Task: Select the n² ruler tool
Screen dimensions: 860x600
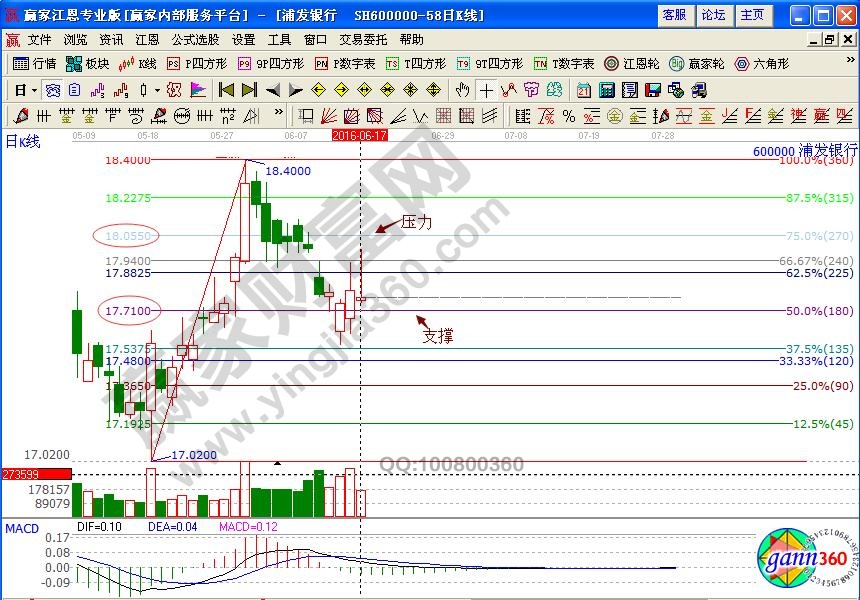Action: (228, 116)
